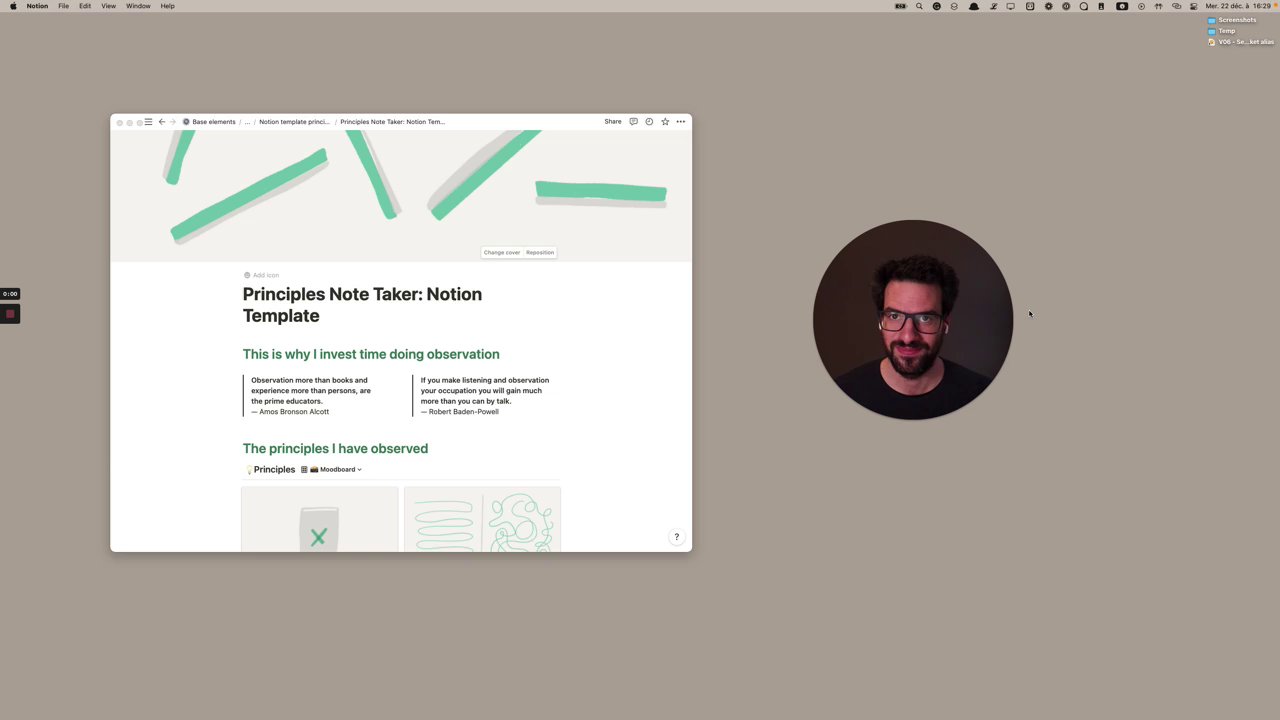
Task: Go to Notion template princi... breadcrumb
Action: [x=294, y=122]
